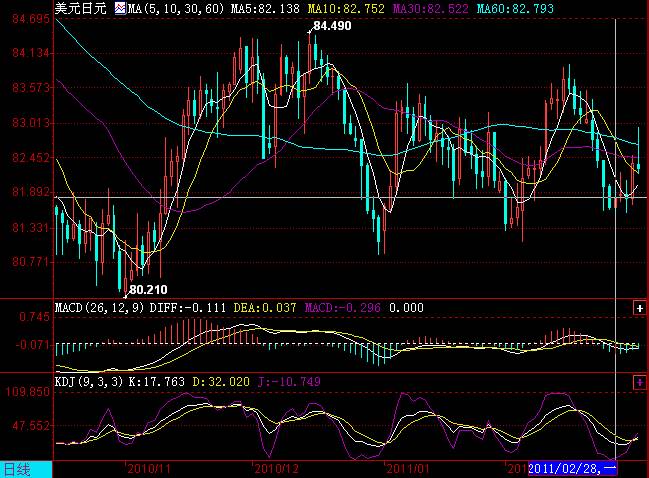Viewport: 649px width, 478px height.
Task: Click the MA60:82.793 value
Action: click(x=515, y=8)
